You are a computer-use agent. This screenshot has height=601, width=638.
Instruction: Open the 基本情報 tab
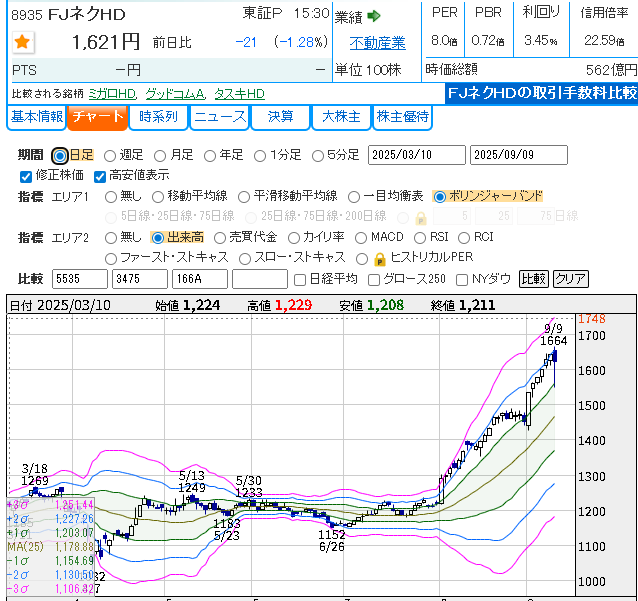tap(36, 117)
